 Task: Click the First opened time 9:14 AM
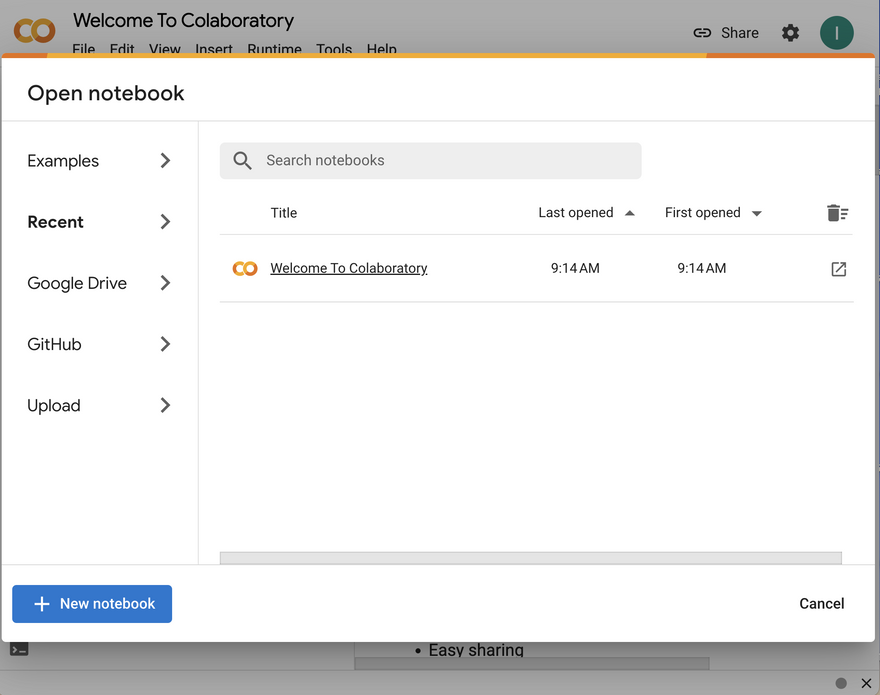(x=702, y=268)
